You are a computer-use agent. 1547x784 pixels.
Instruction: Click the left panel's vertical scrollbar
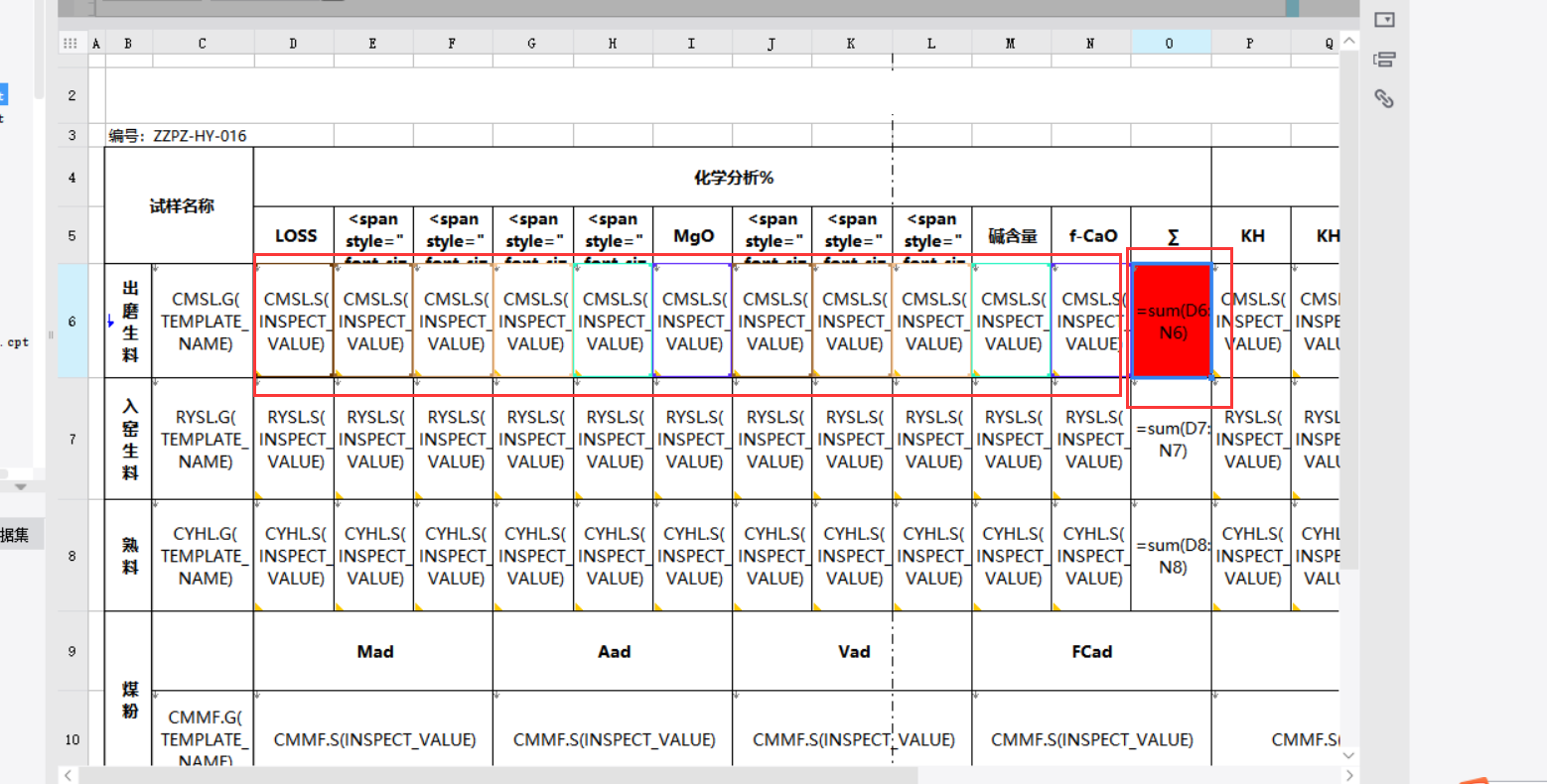pos(39,50)
